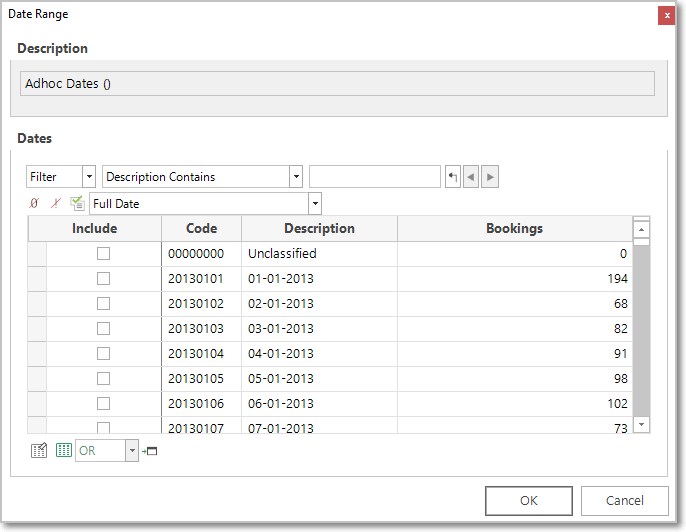Tick Include checkbox for 20130107 row
The image size is (686, 532).
point(103,427)
